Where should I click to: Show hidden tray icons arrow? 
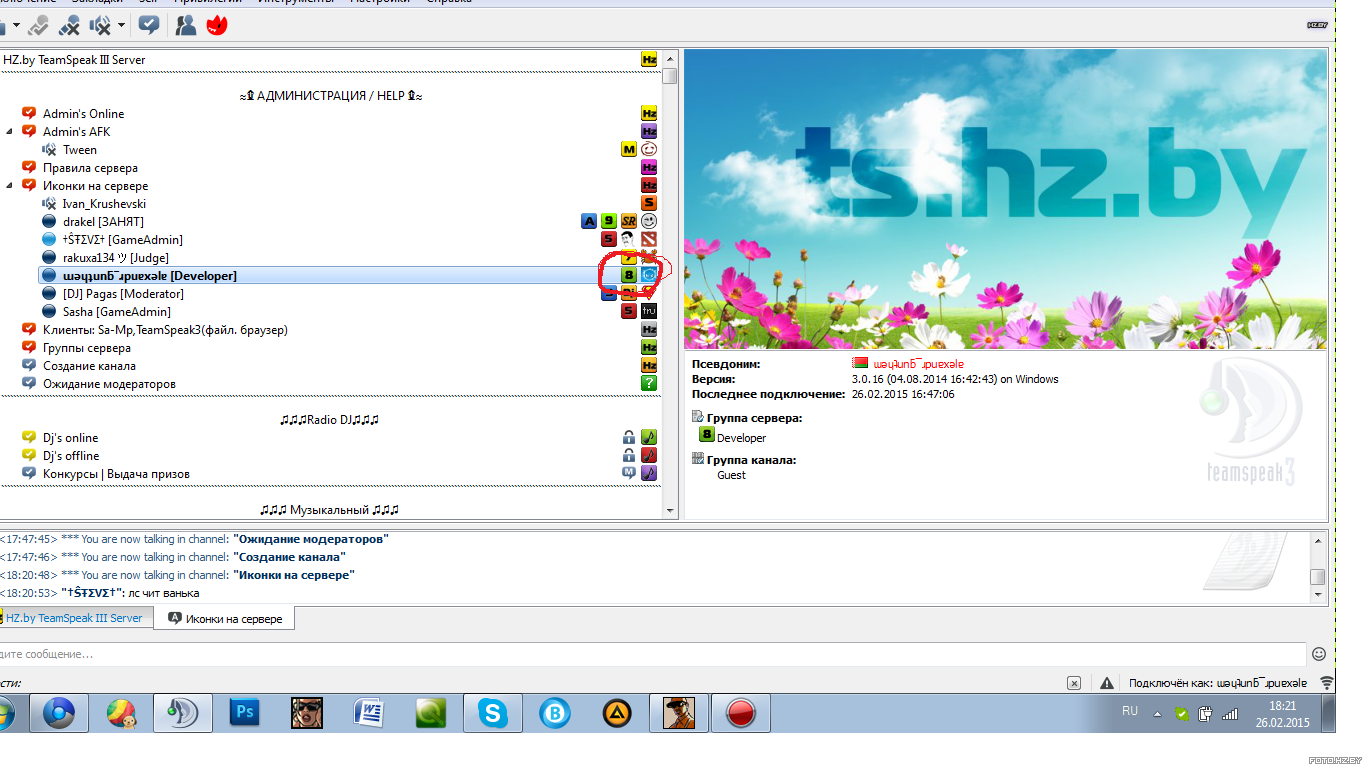click(1157, 714)
